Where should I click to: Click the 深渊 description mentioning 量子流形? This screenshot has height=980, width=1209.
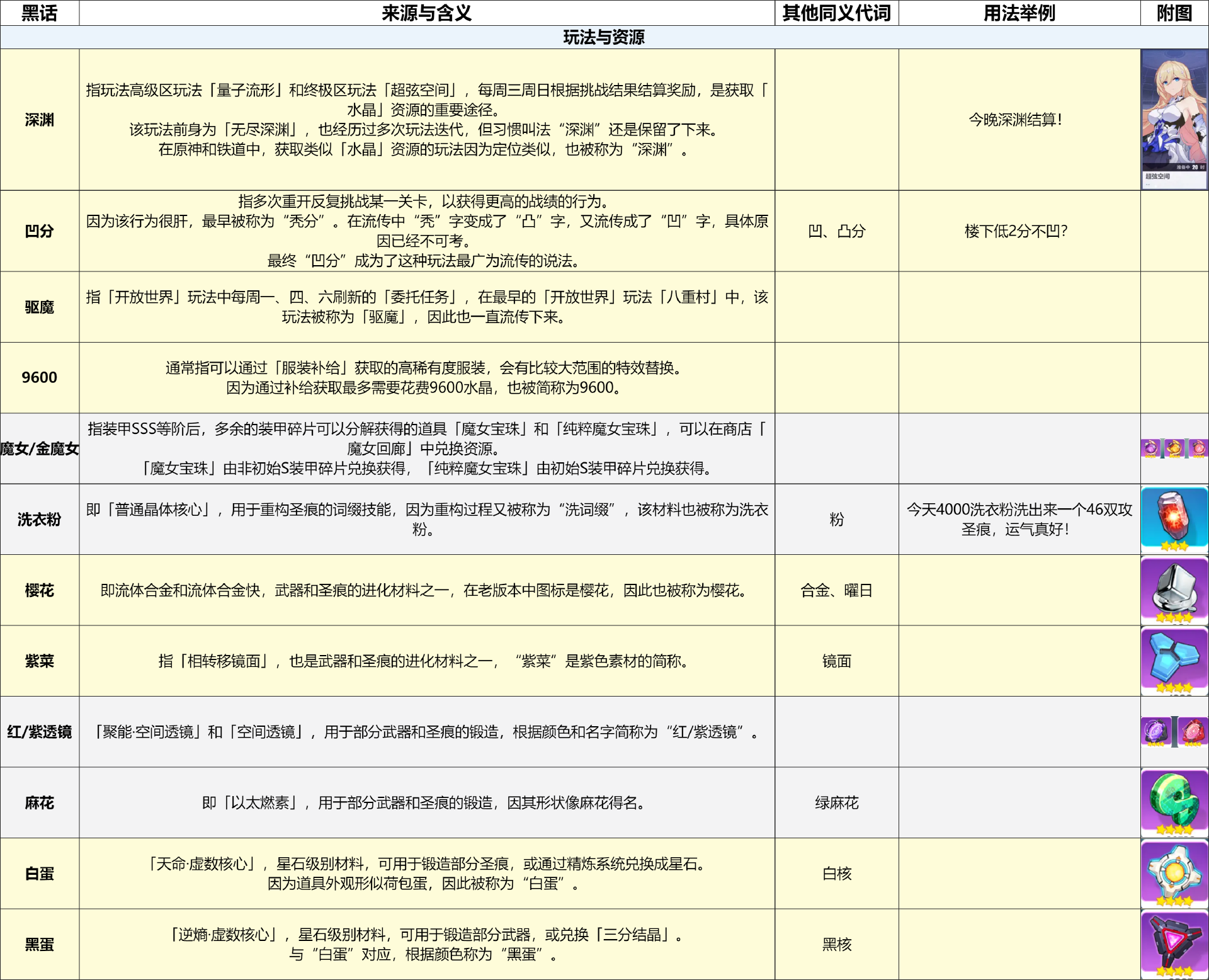pos(427,120)
